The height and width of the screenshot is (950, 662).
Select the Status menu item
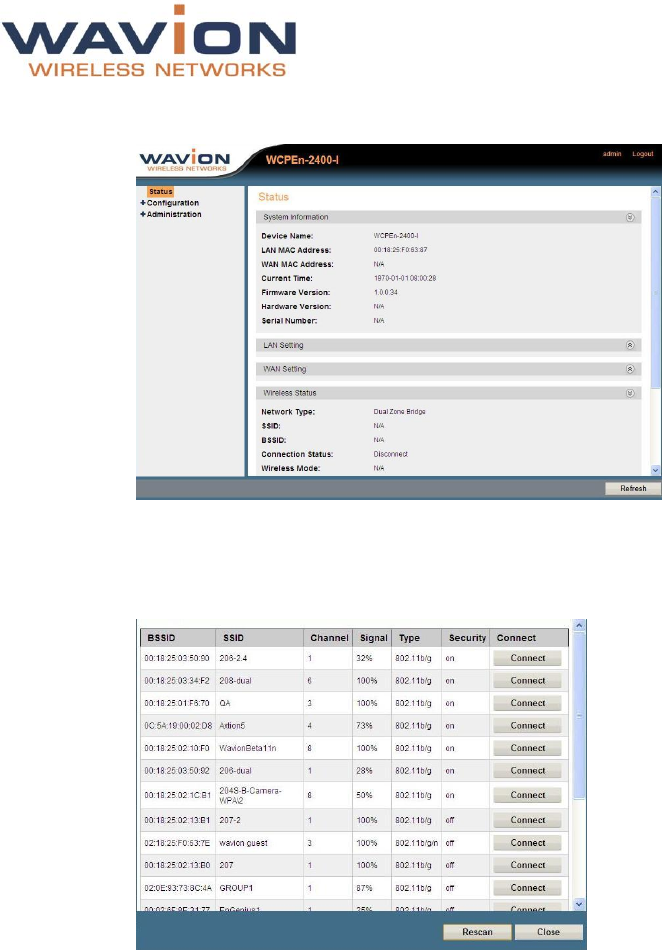161,191
